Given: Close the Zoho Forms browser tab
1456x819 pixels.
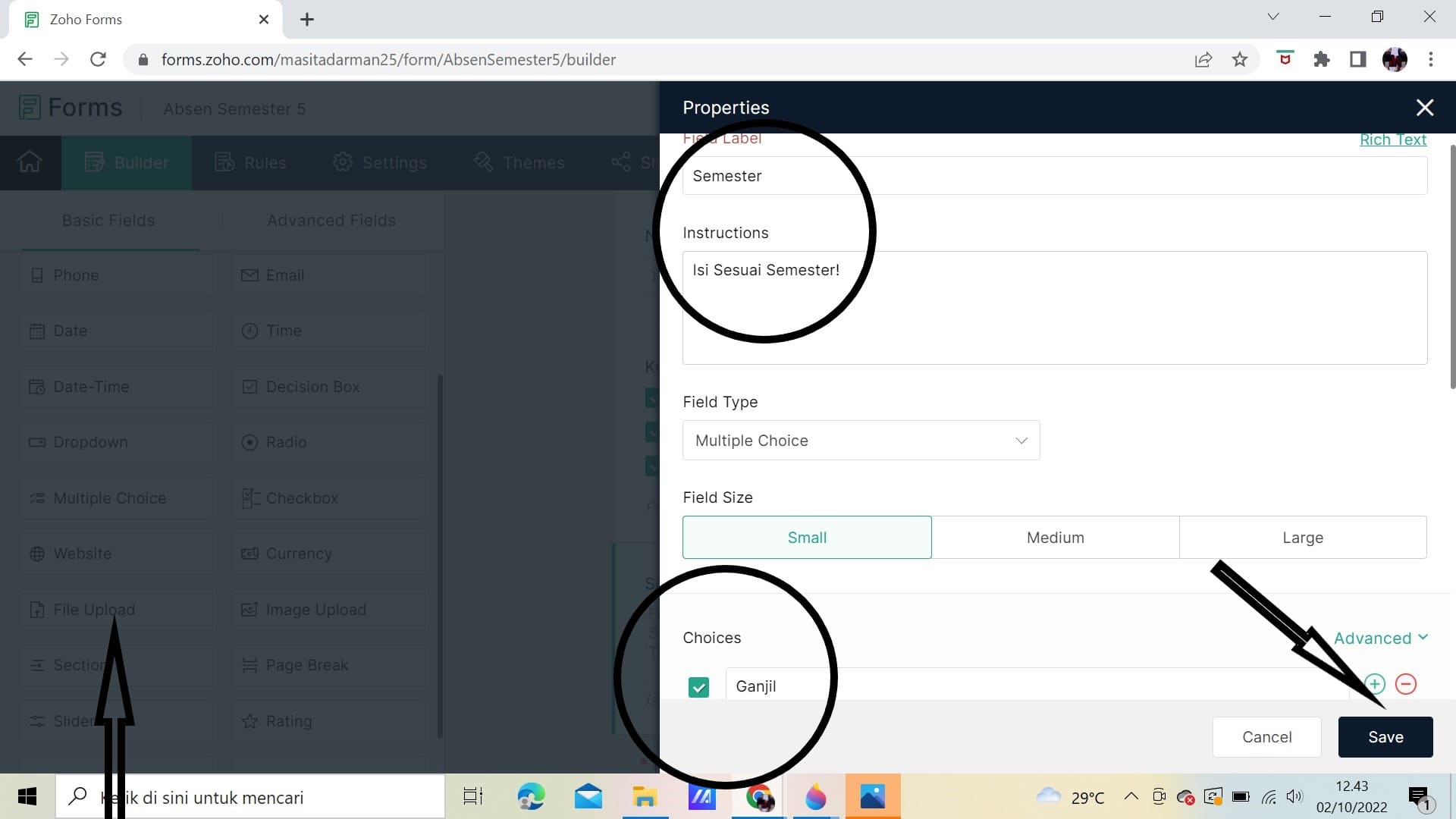Looking at the screenshot, I should point(264,20).
